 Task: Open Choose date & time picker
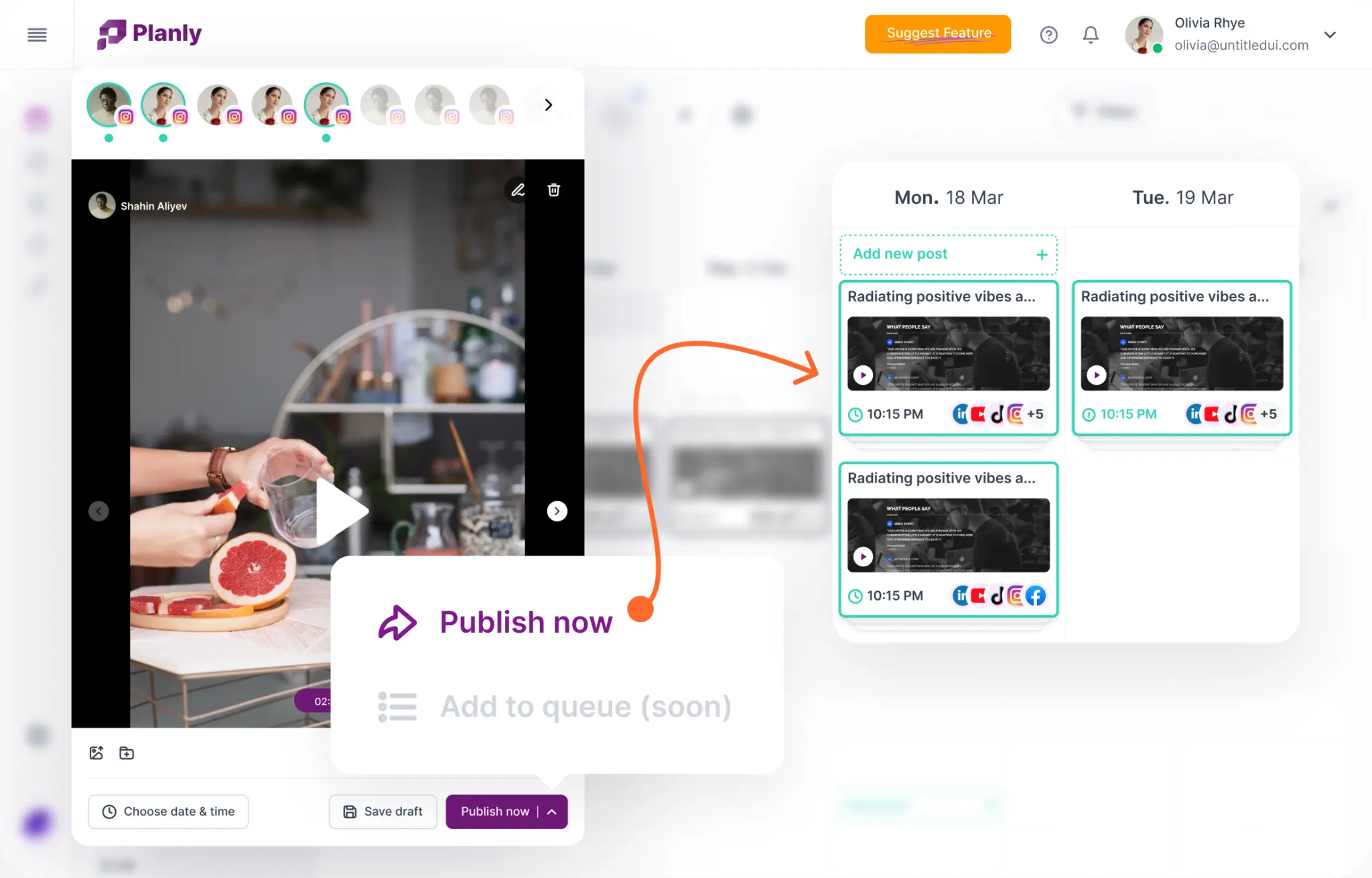(x=168, y=812)
